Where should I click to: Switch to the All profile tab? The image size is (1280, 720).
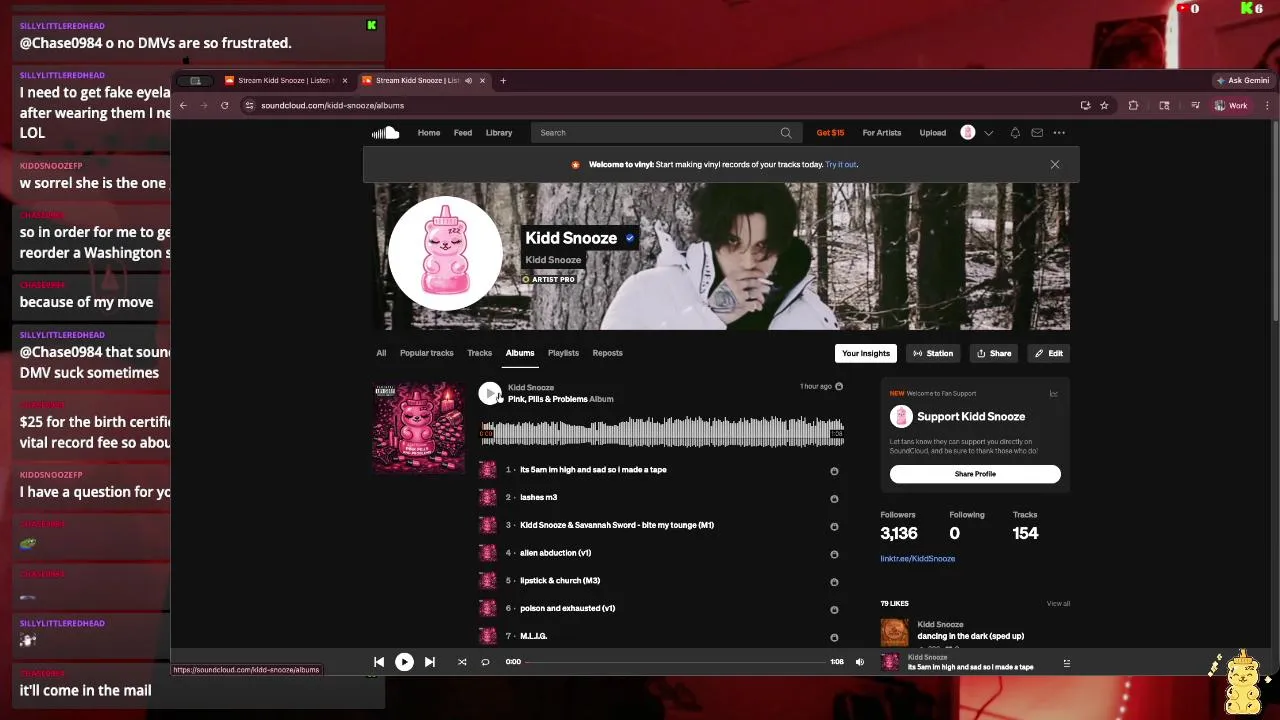(381, 353)
